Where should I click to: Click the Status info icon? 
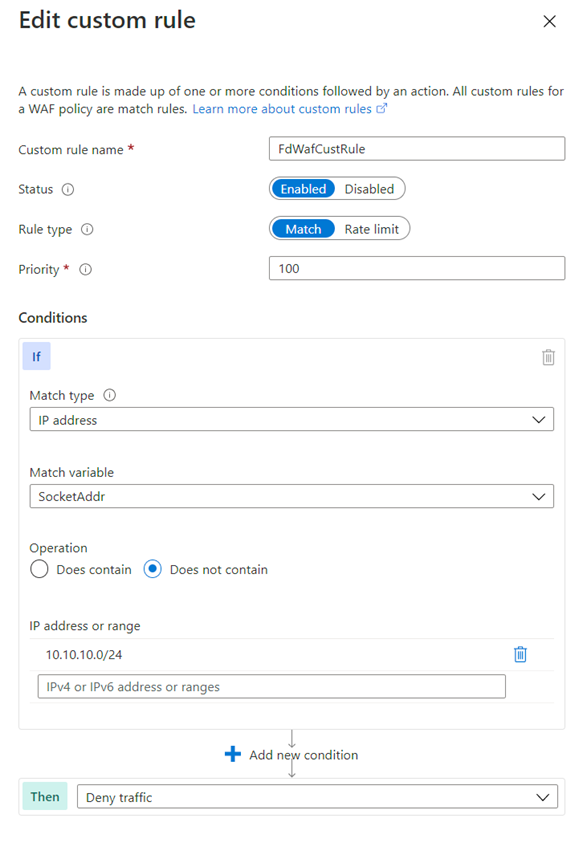tap(67, 190)
